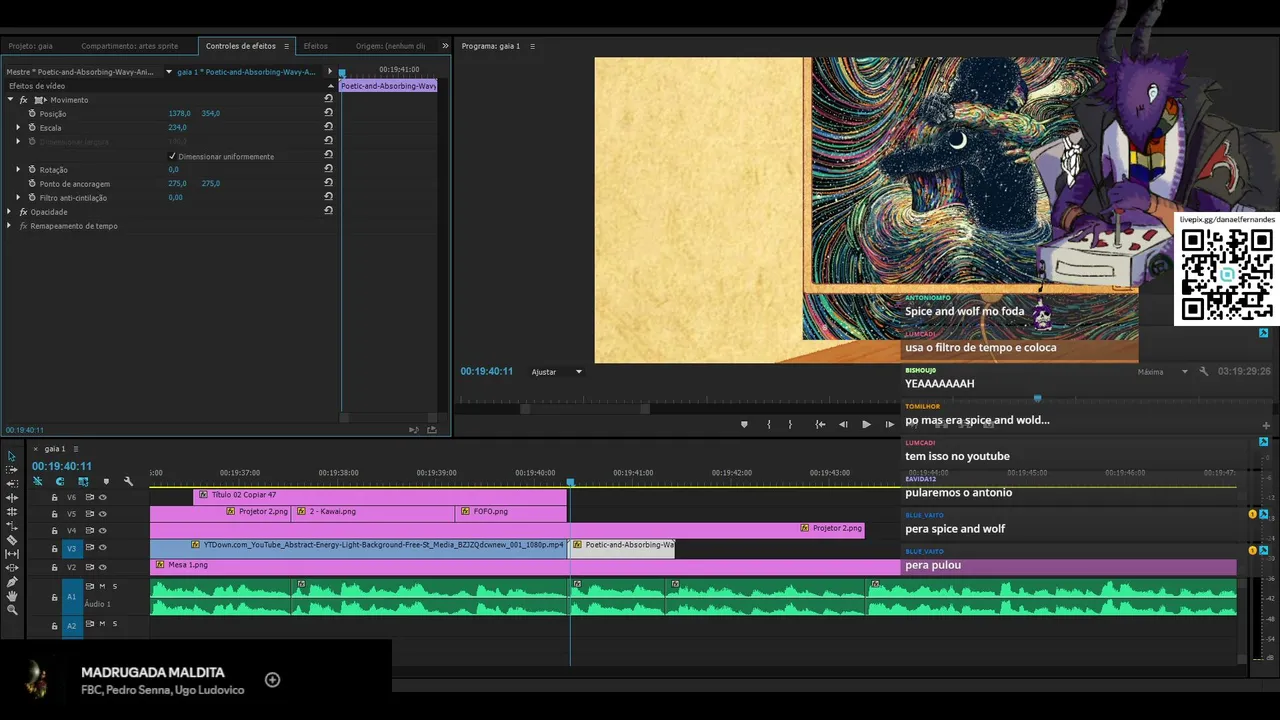Toggle stopwatch for Ponto de ancoragem
This screenshot has width=1280, height=720.
click(32, 184)
